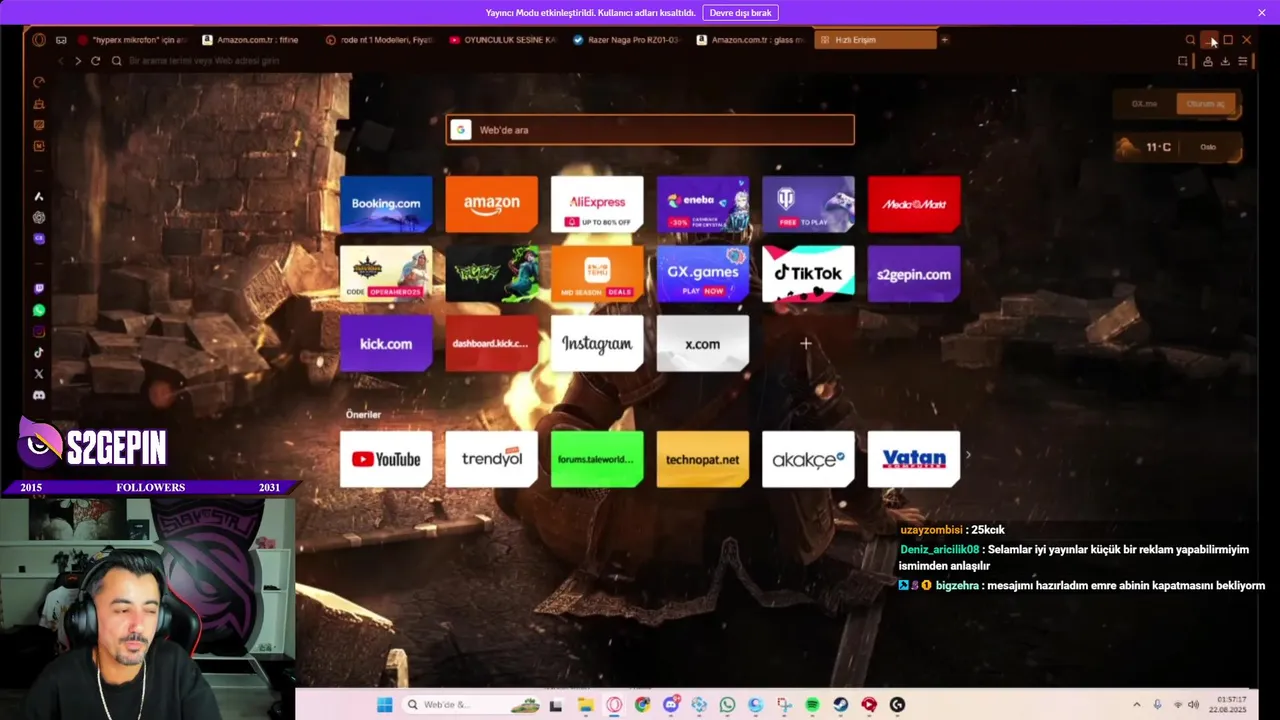
Task: Click the search tabs magnifier icon
Action: coord(1190,40)
